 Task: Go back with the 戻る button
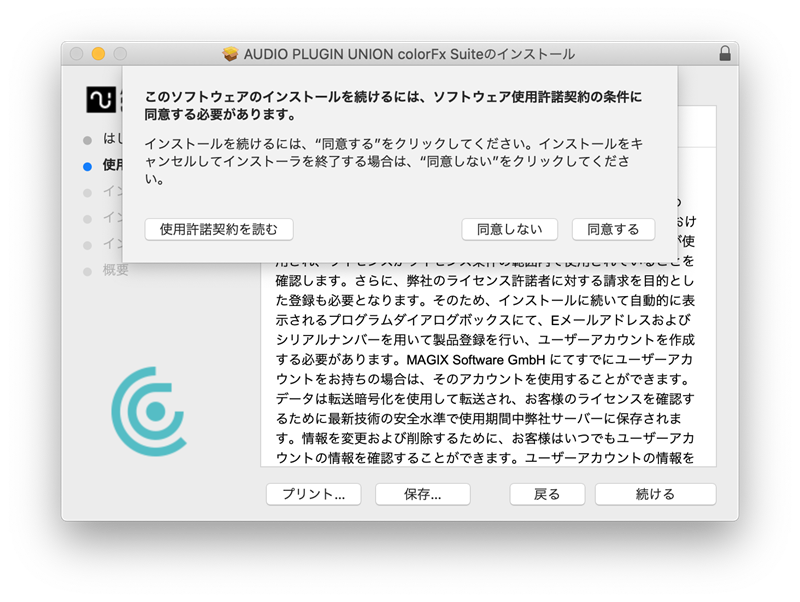coord(547,494)
